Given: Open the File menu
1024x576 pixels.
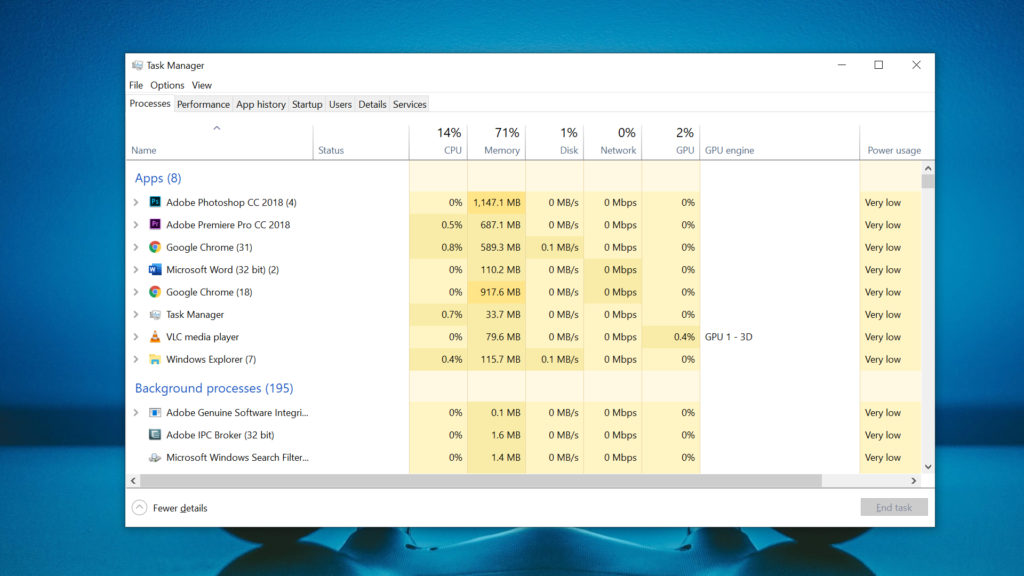Looking at the screenshot, I should point(136,85).
